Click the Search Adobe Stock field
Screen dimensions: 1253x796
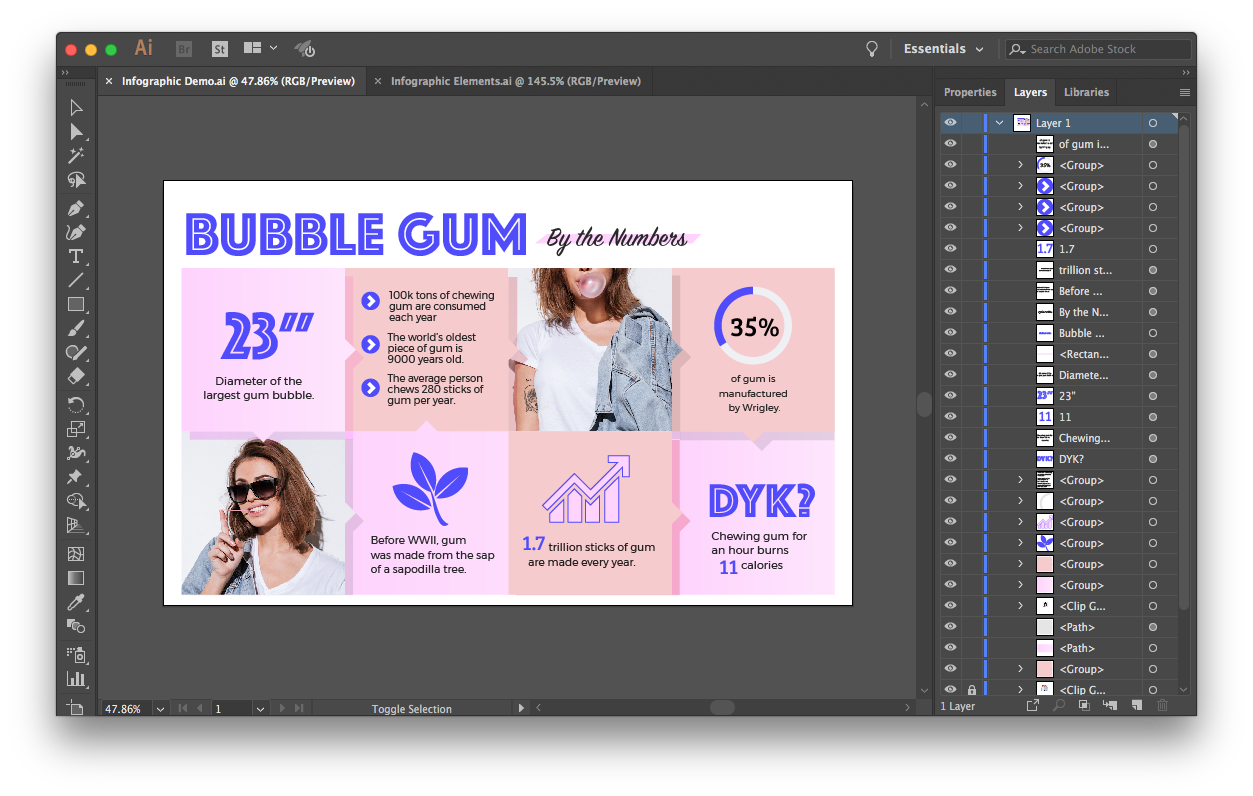point(1098,49)
